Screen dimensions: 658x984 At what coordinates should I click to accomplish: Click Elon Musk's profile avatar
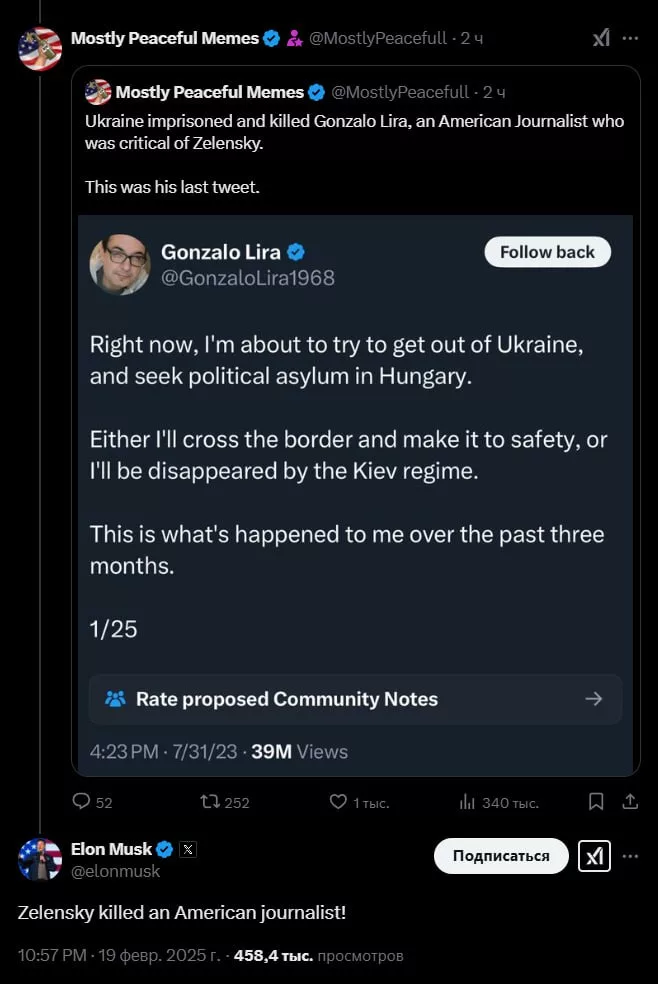(39, 858)
